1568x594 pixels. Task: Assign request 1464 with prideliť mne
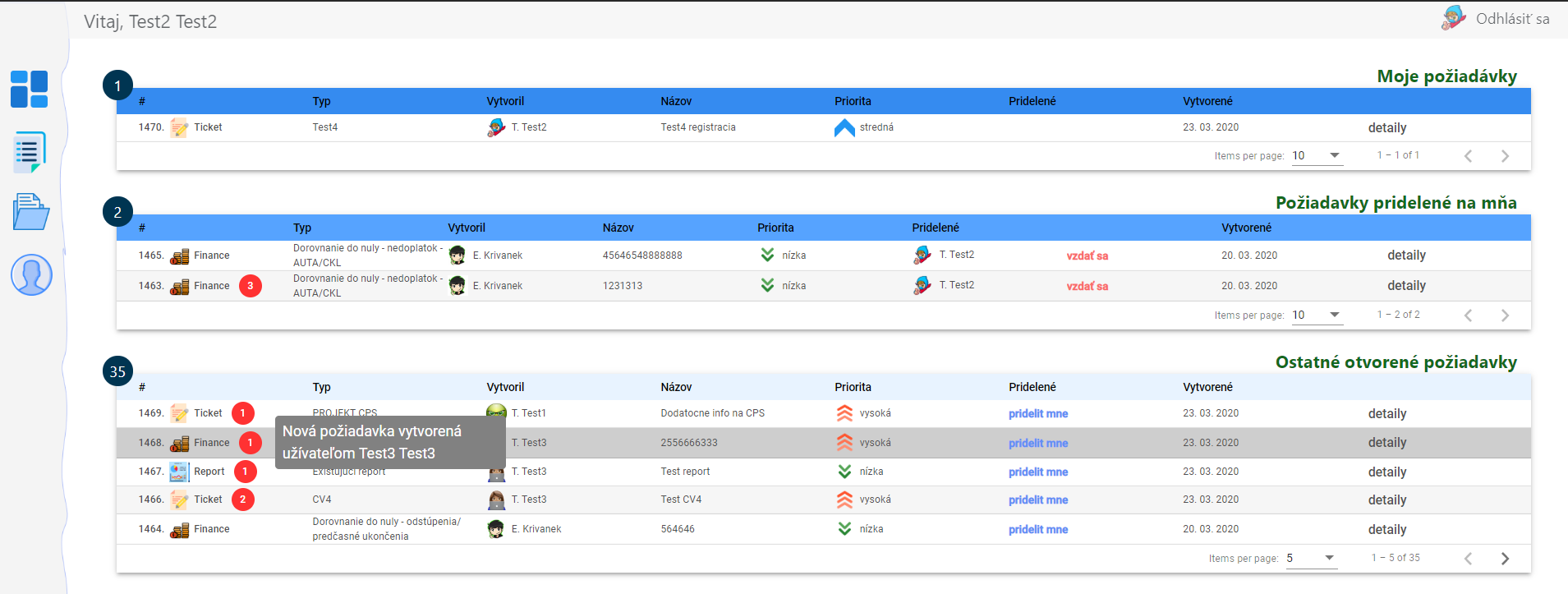pos(1038,530)
